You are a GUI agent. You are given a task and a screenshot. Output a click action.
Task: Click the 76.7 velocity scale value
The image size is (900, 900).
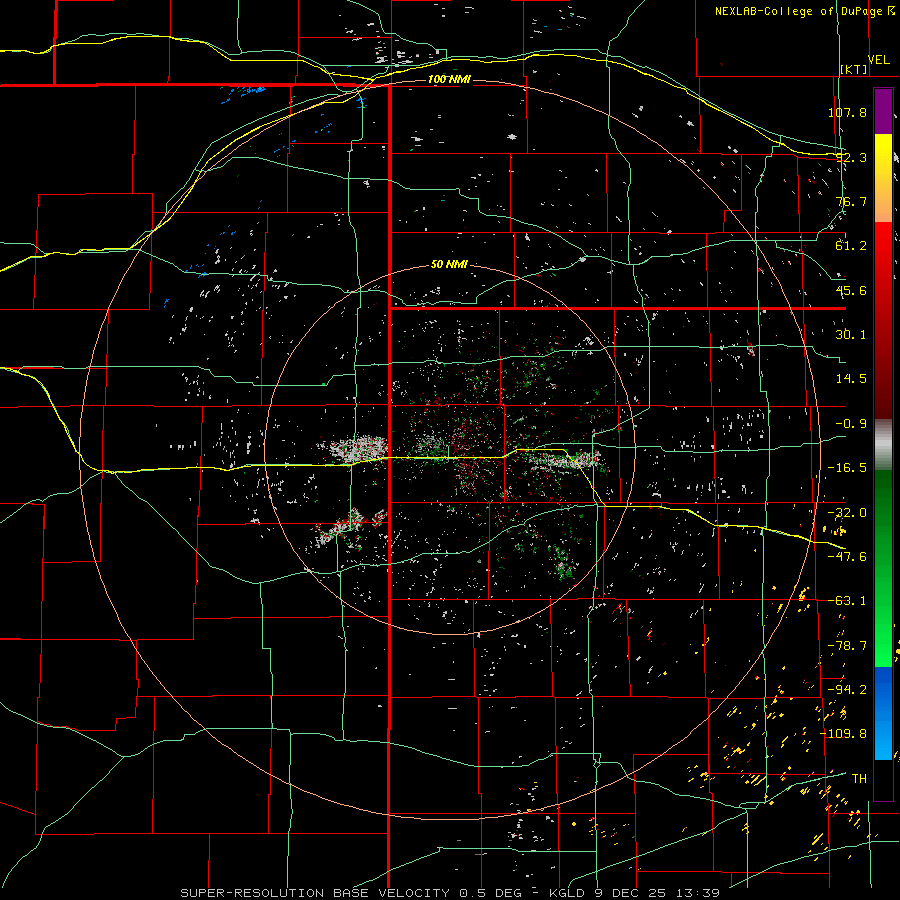point(851,201)
